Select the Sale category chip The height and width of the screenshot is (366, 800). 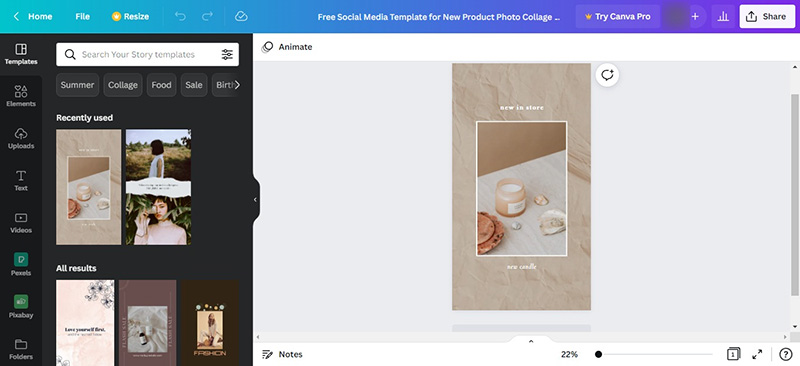pos(194,85)
